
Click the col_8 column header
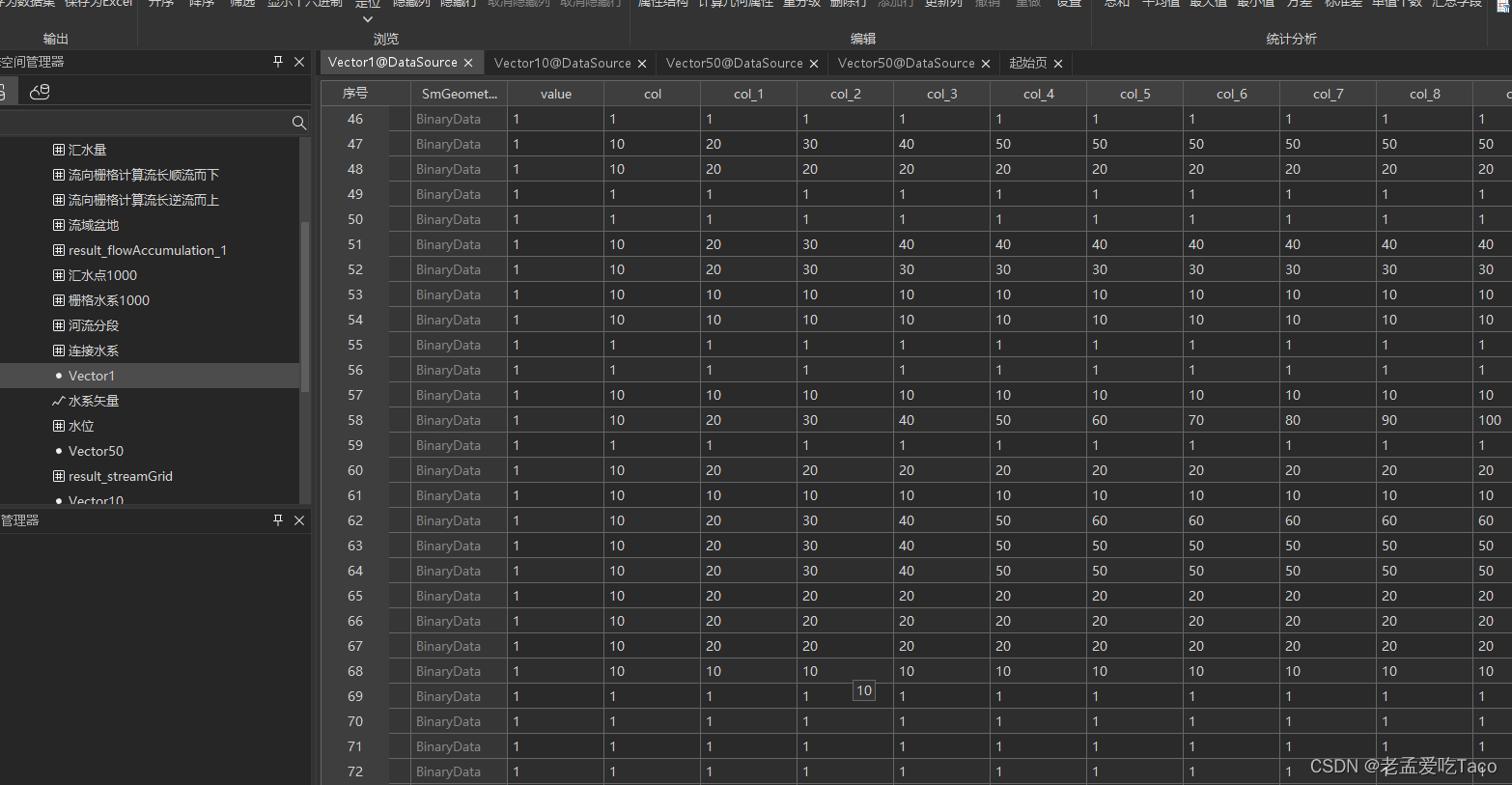coord(1425,94)
